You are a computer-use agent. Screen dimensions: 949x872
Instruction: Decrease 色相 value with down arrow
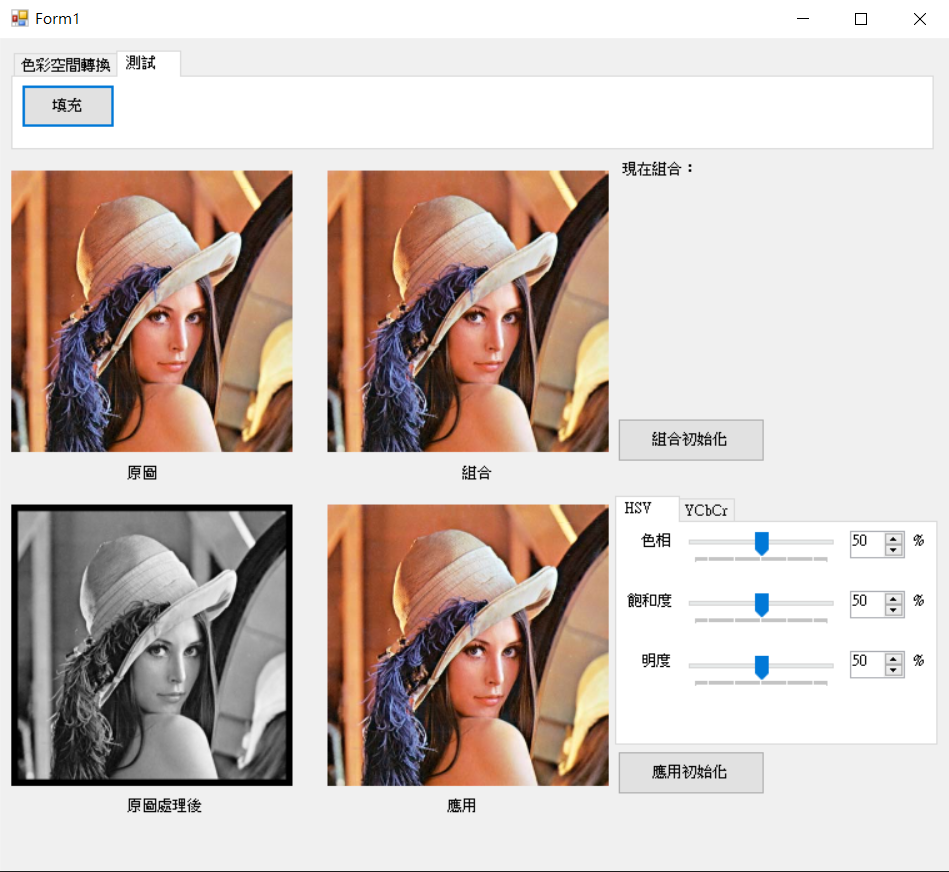(x=893, y=549)
